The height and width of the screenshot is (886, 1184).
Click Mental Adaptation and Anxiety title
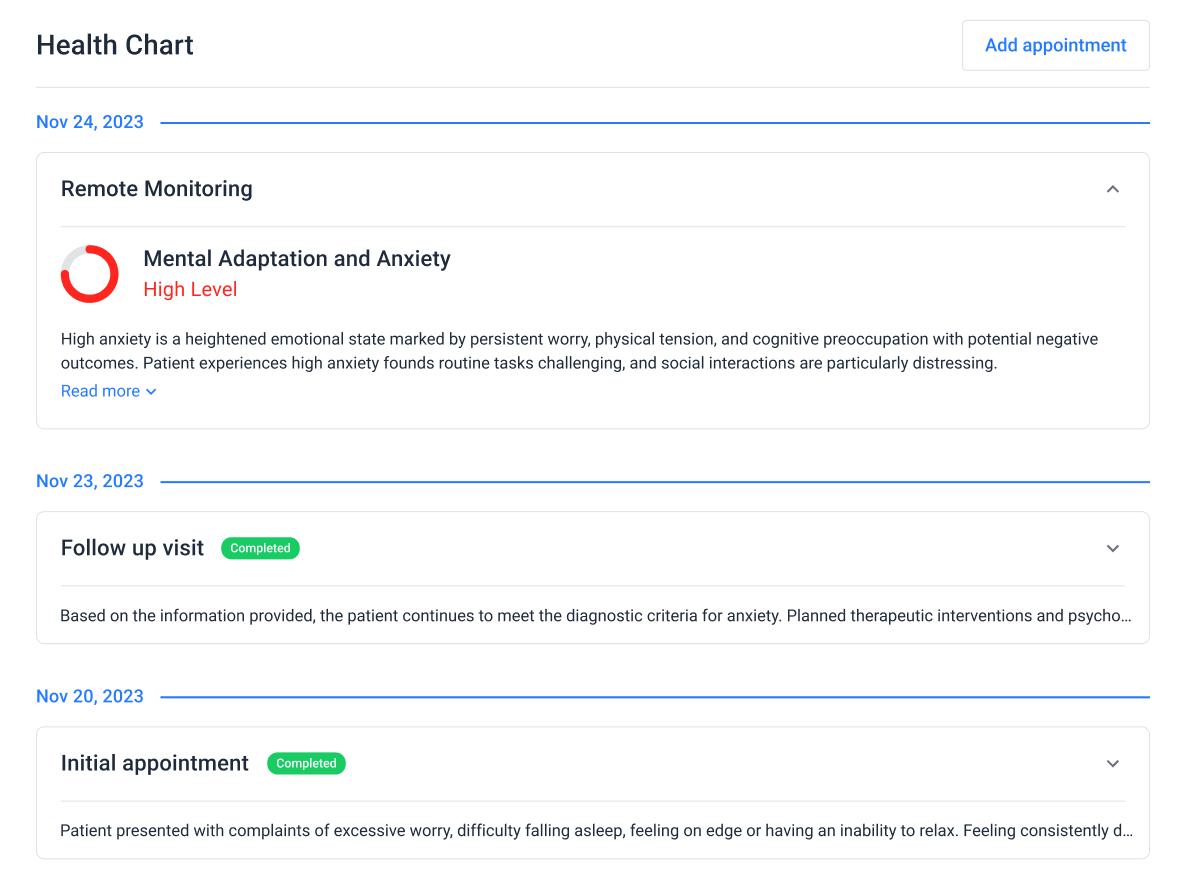coord(297,259)
